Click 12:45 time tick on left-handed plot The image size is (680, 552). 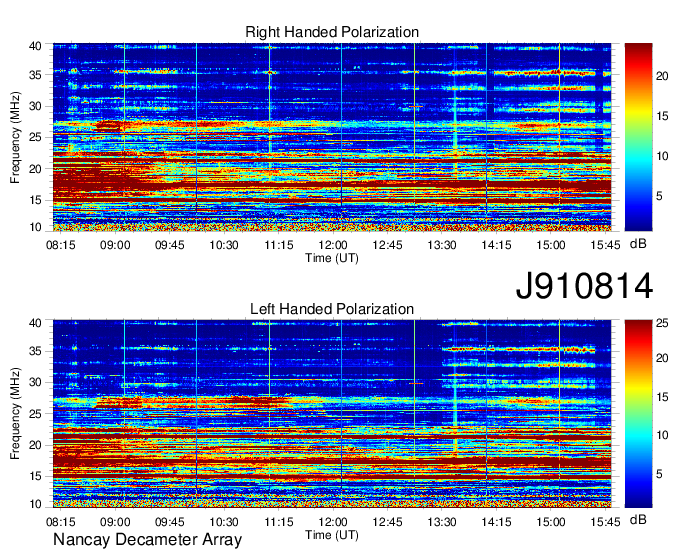[387, 522]
